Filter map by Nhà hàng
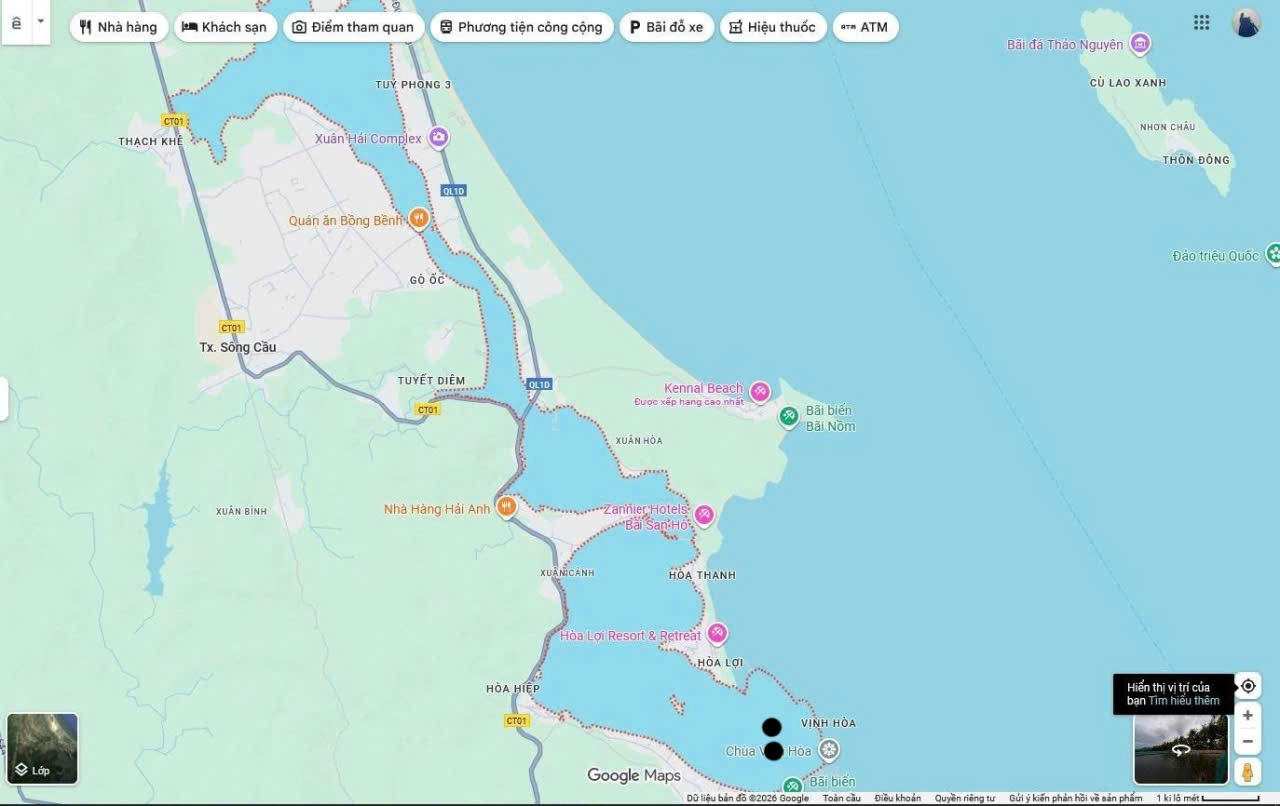 click(118, 27)
